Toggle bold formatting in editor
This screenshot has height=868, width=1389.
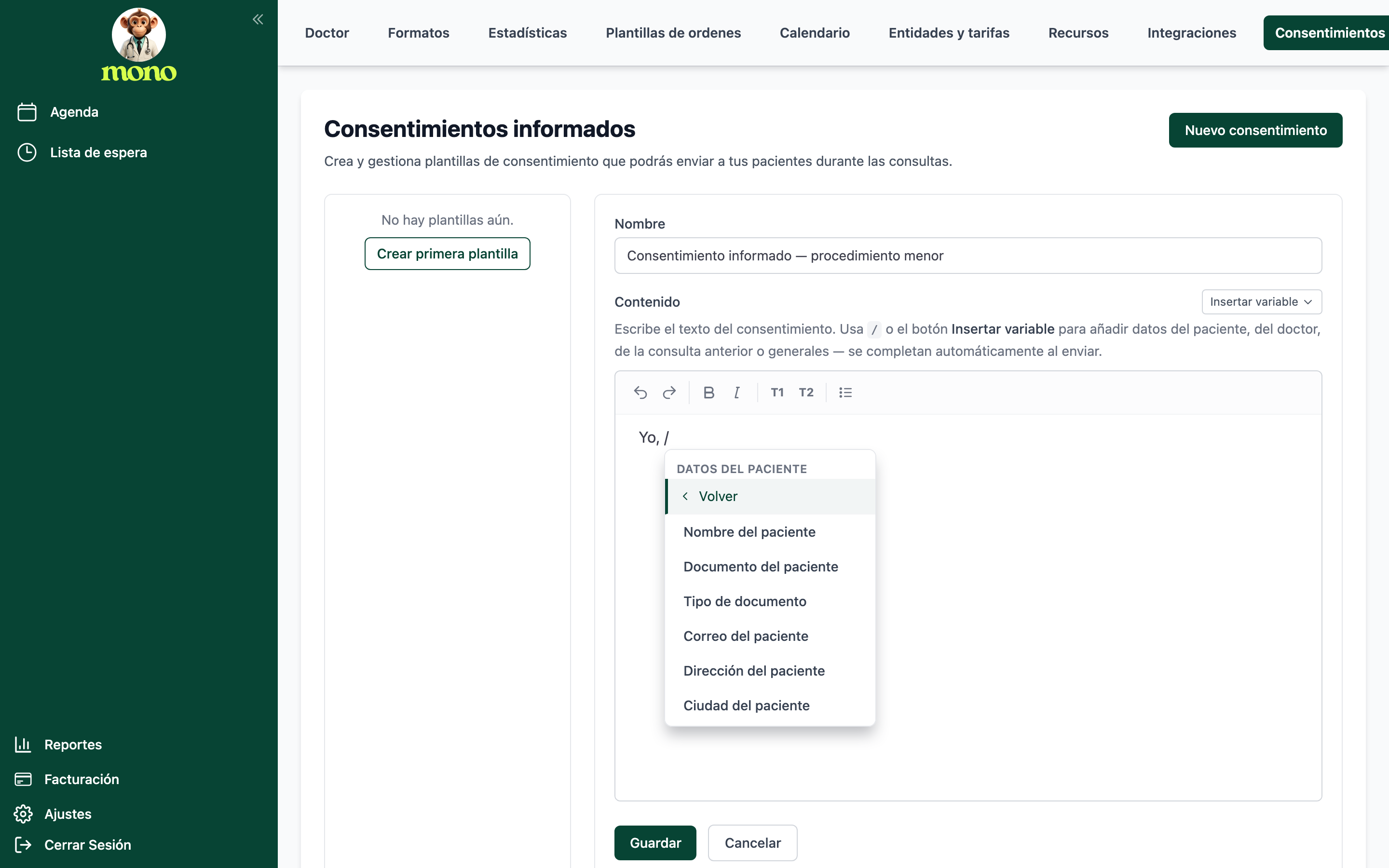(x=709, y=393)
